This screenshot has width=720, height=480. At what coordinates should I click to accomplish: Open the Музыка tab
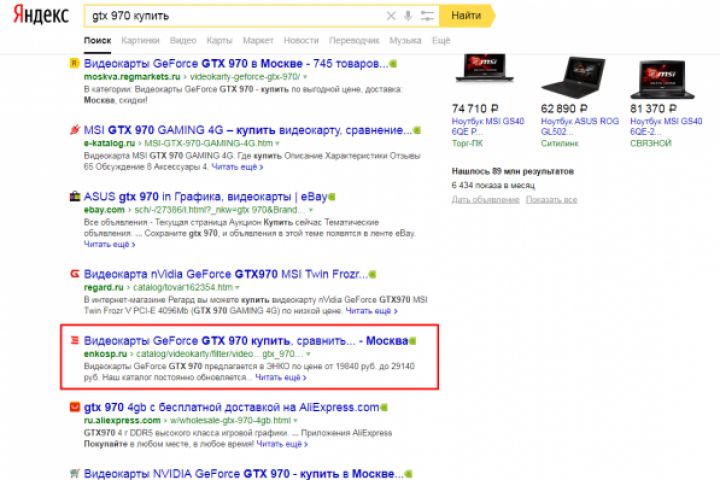pos(405,40)
